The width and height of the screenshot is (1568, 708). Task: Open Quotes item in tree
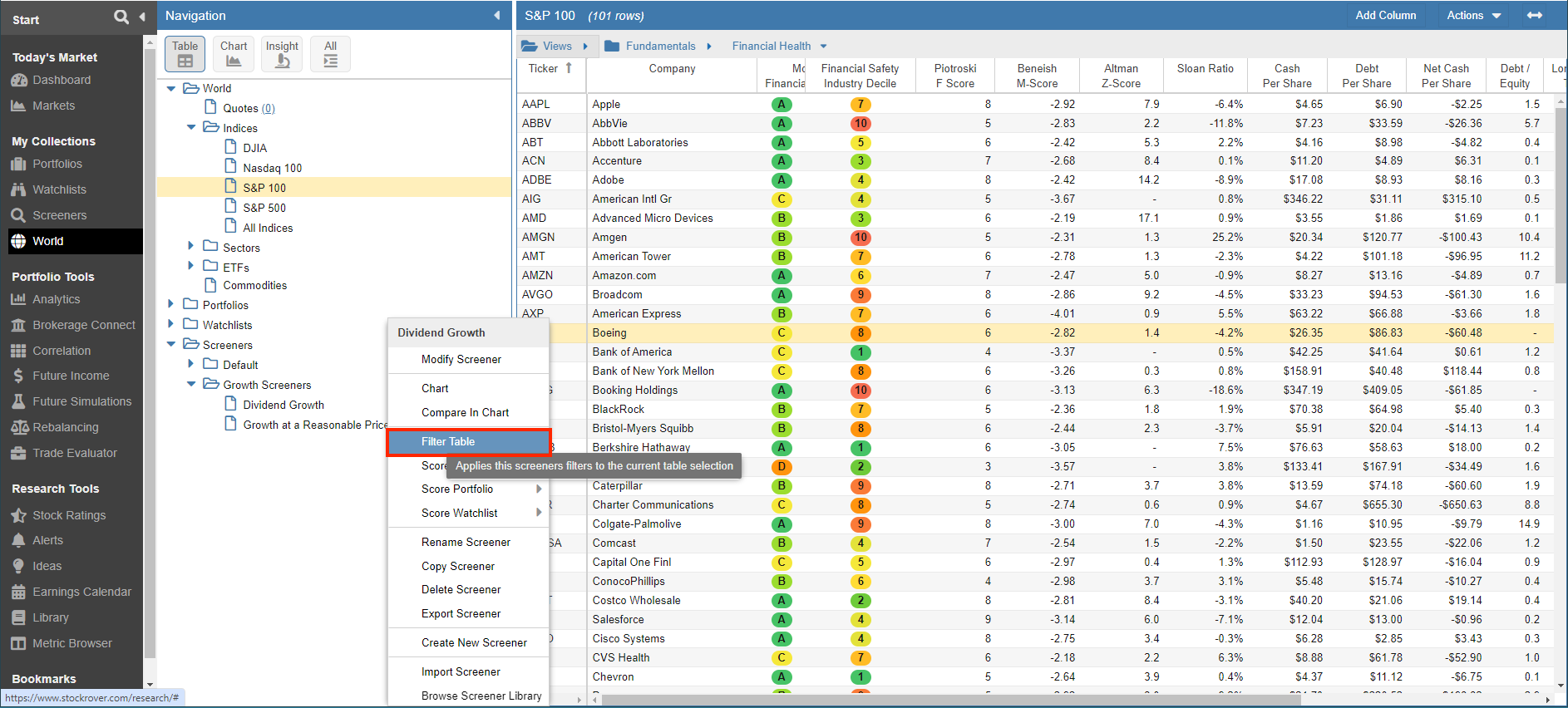[240, 108]
